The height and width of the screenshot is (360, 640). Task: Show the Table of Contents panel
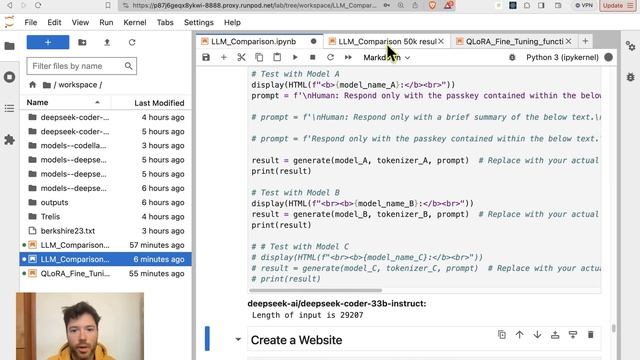[9, 108]
